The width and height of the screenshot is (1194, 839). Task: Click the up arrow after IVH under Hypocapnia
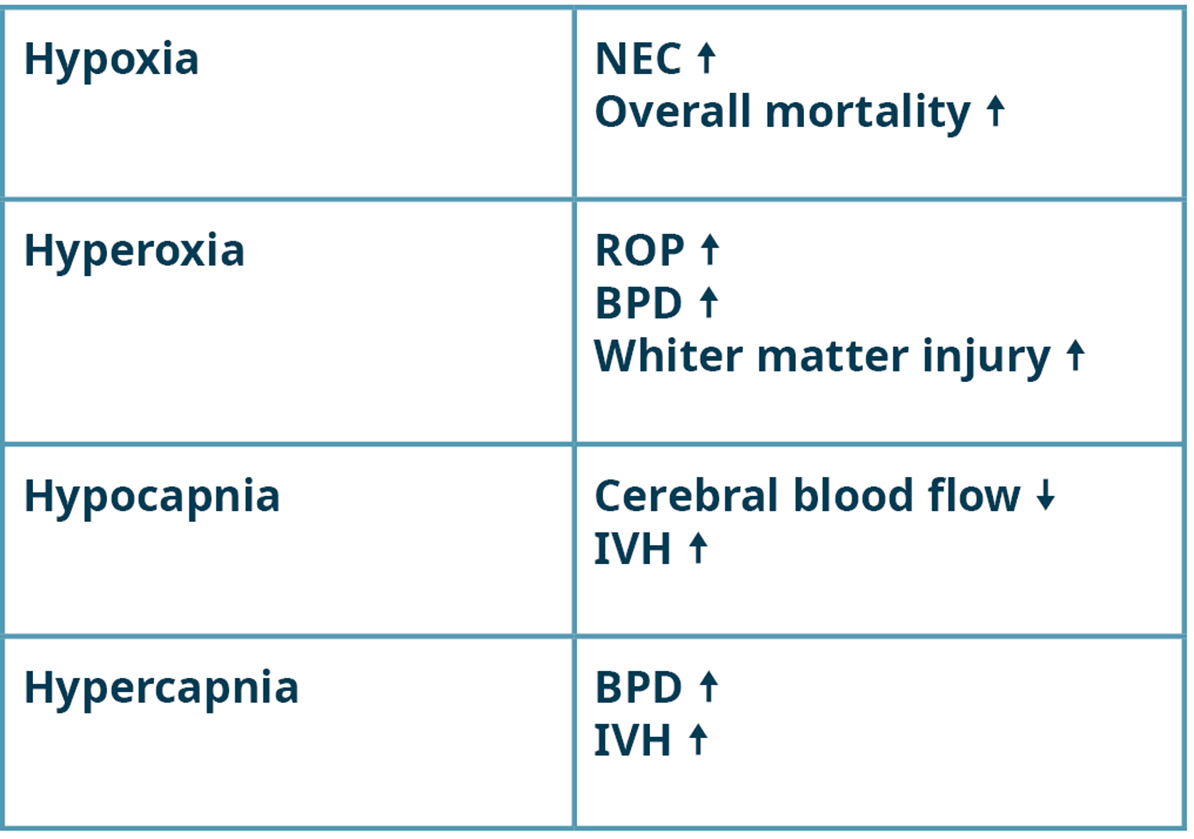click(698, 548)
